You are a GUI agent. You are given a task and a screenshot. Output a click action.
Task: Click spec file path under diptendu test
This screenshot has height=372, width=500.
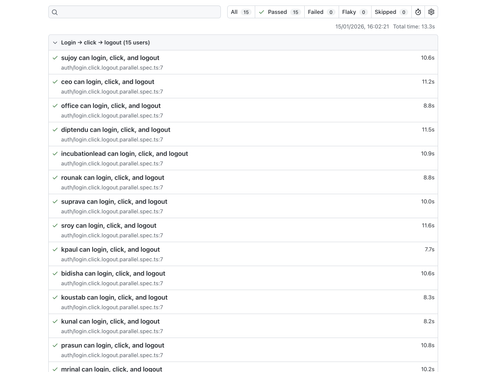112,140
